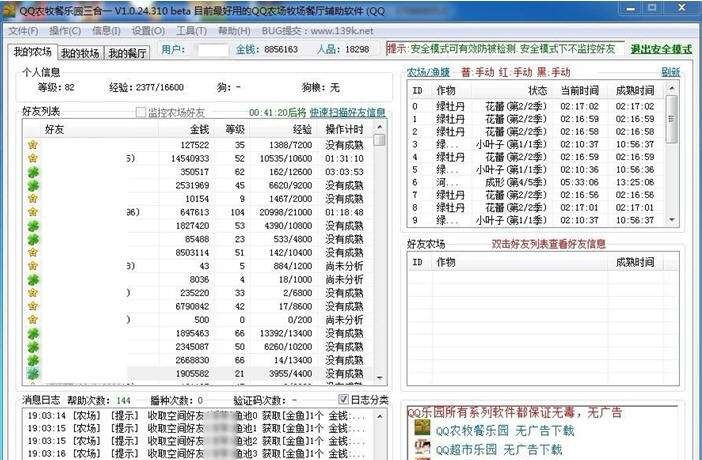Click crown icon of friend with 6790842 money
Viewport: 702px width, 460px height.
(33, 306)
